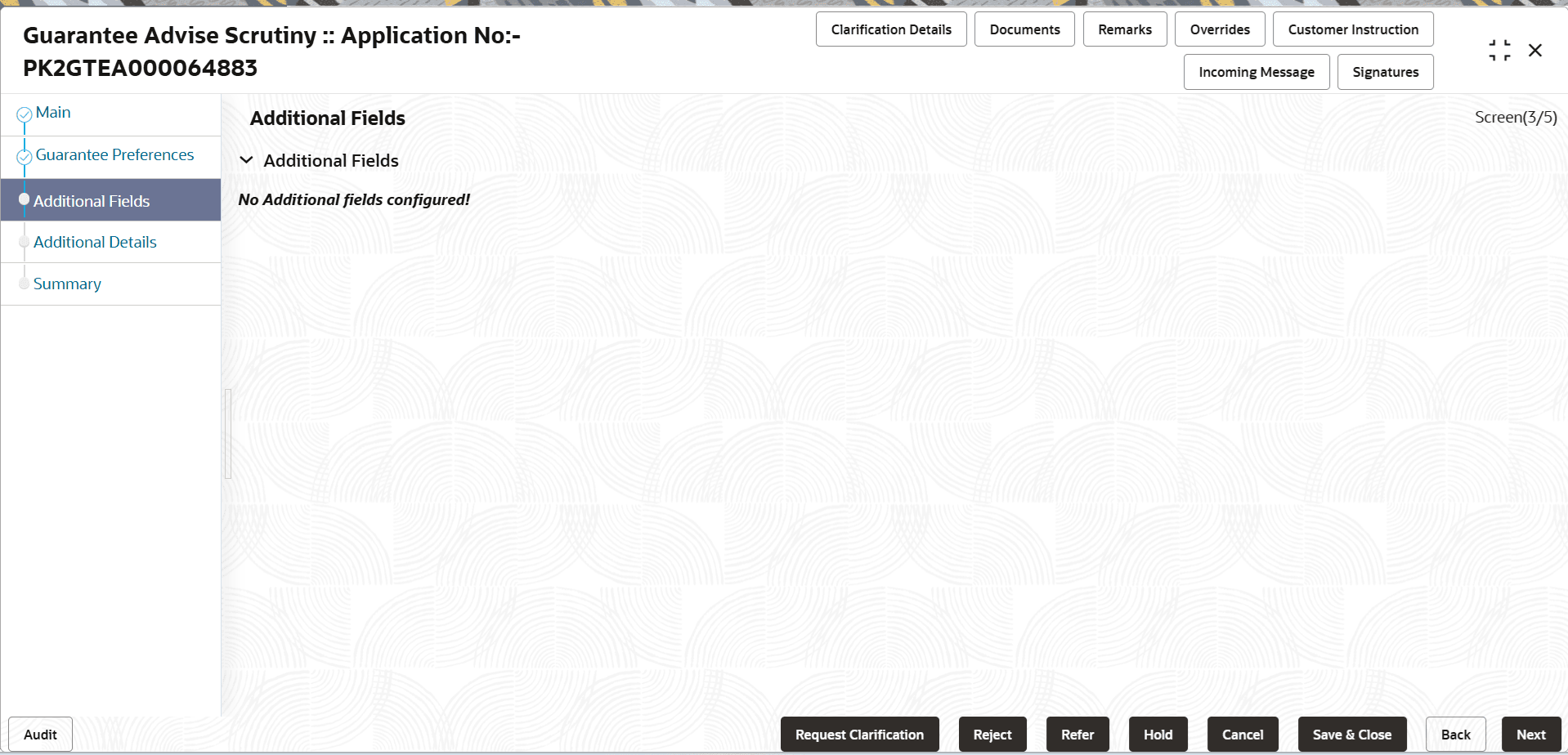
Task: Click the progress dot beside Additional Details
Action: click(25, 240)
